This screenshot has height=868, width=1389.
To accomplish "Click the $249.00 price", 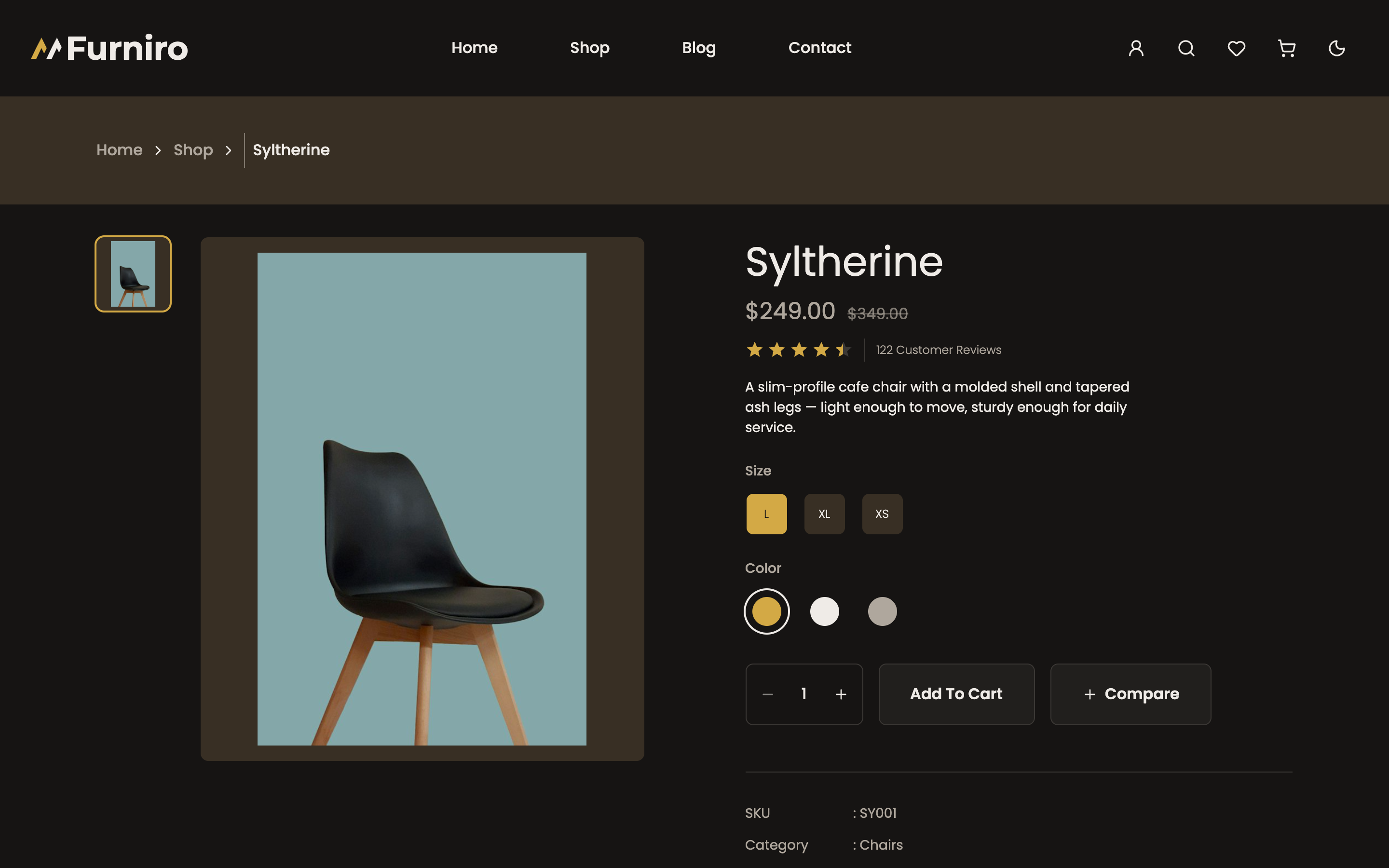I will 790,311.
